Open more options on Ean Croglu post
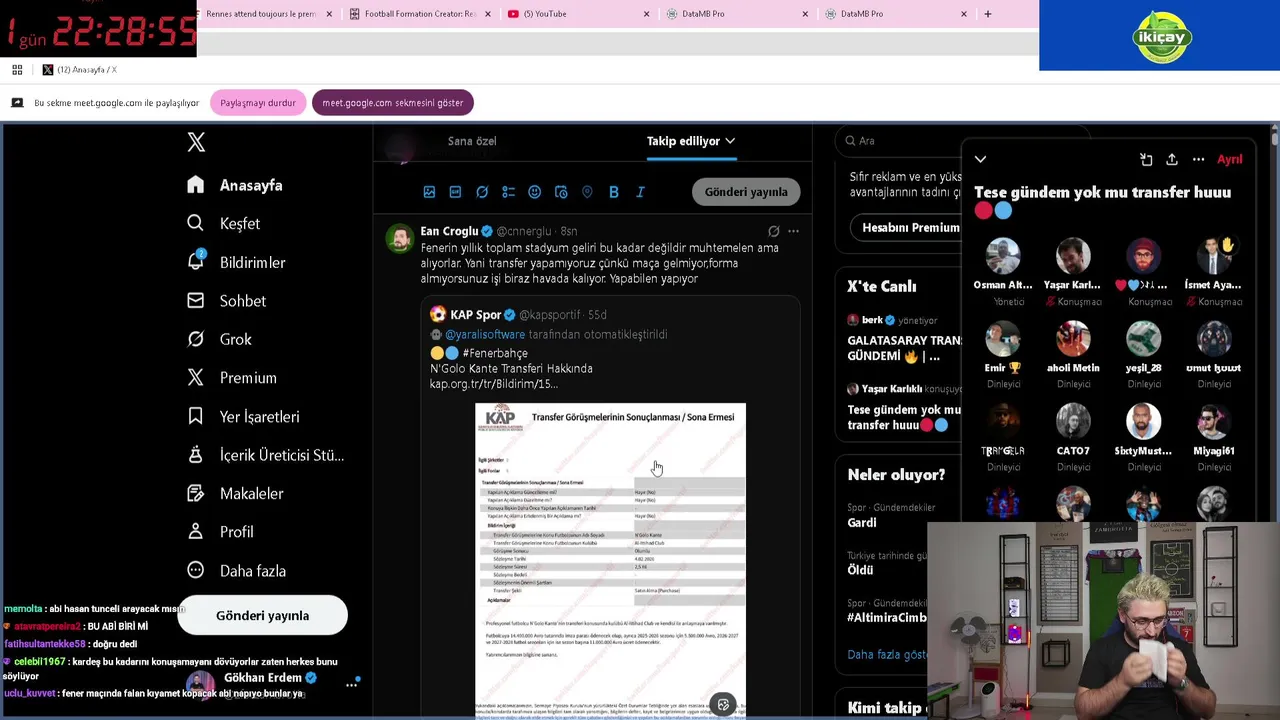This screenshot has height=720, width=1280. (x=793, y=231)
